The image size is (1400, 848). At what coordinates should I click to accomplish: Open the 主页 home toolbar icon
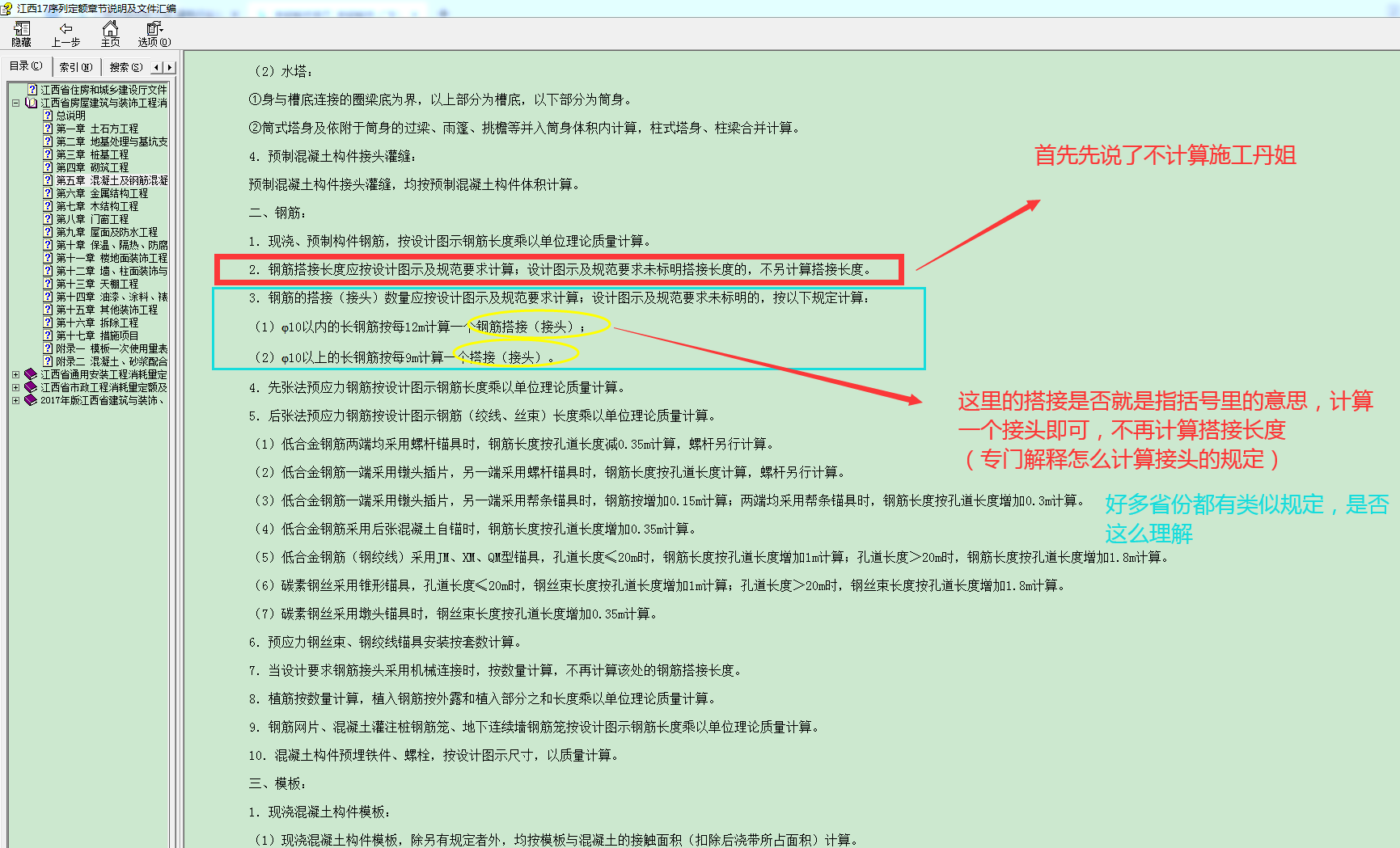(x=110, y=34)
